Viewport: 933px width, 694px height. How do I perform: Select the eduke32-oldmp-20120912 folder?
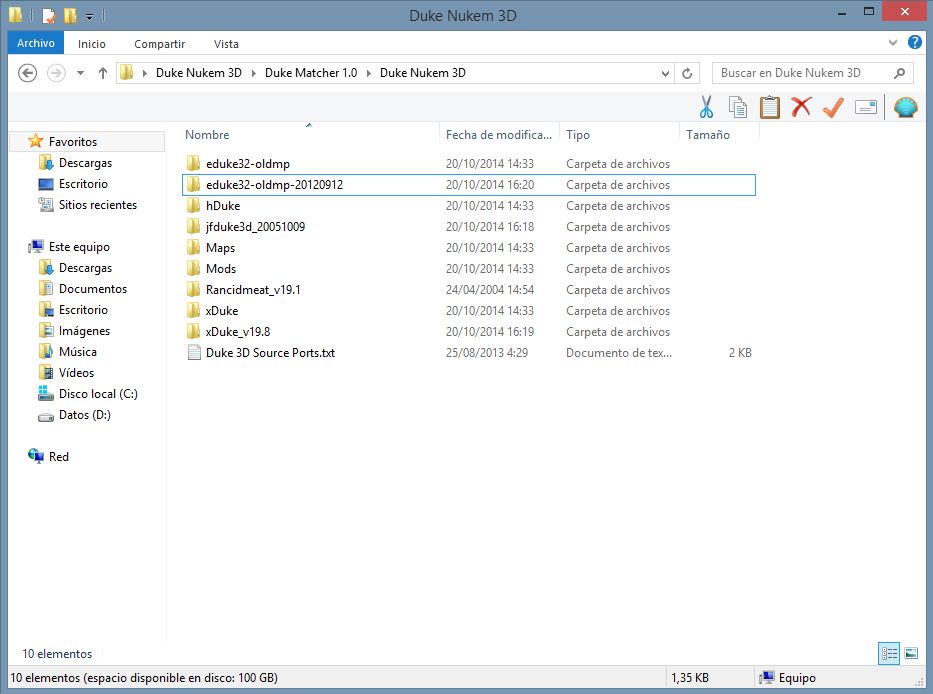pos(469,185)
